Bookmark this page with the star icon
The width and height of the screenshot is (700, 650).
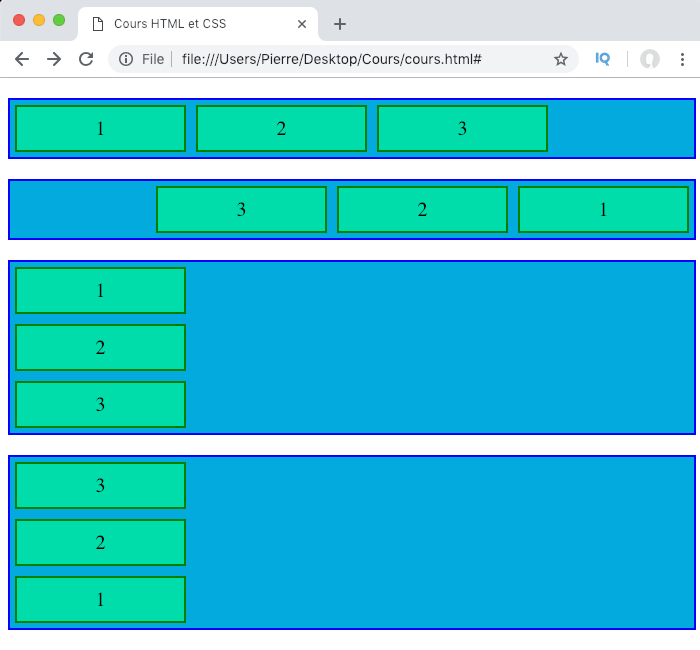coord(561,59)
